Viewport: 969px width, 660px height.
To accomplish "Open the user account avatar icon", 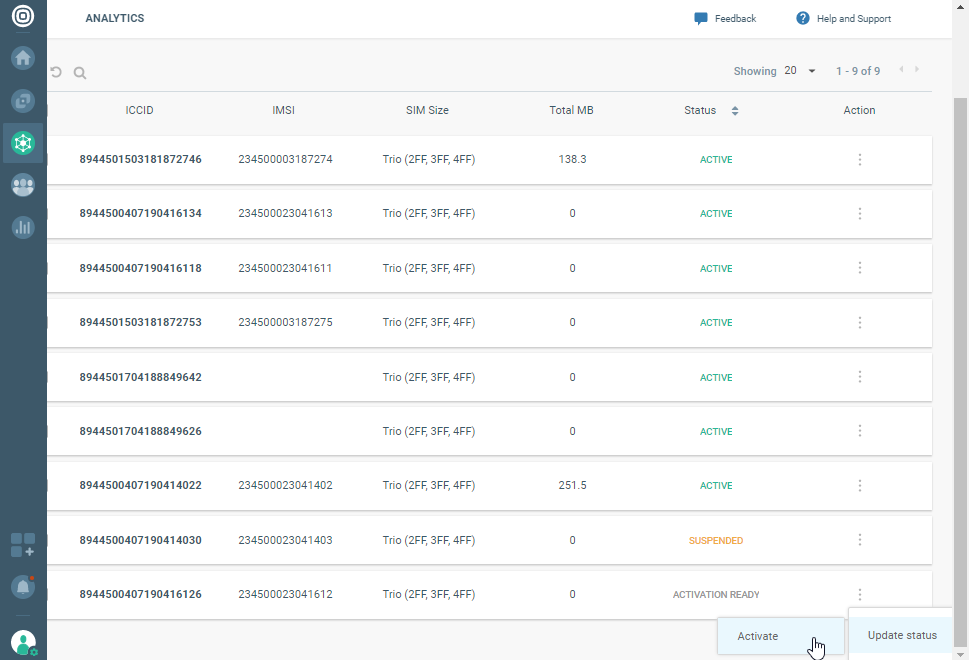I will [23, 642].
